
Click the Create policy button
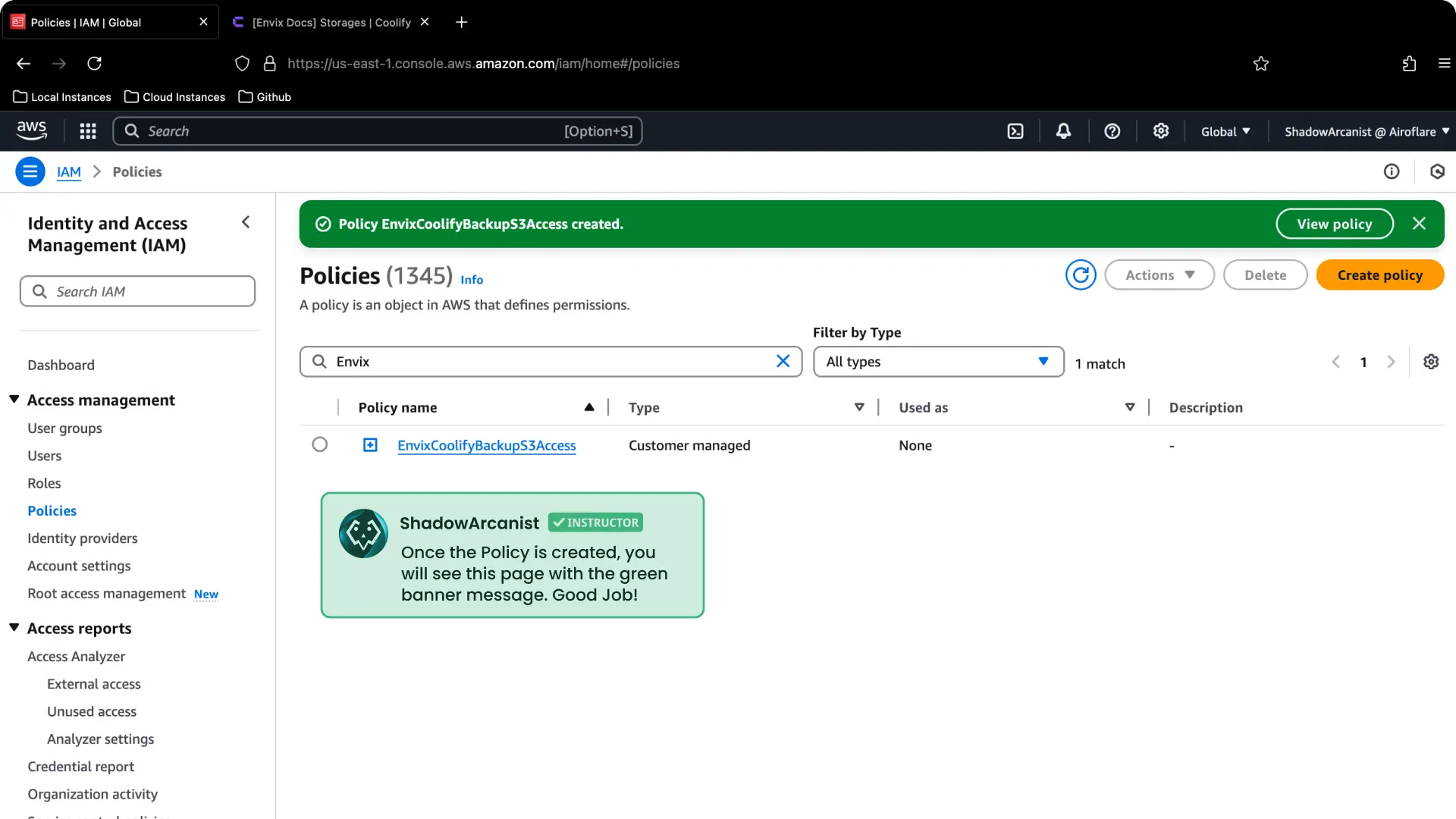coord(1379,275)
